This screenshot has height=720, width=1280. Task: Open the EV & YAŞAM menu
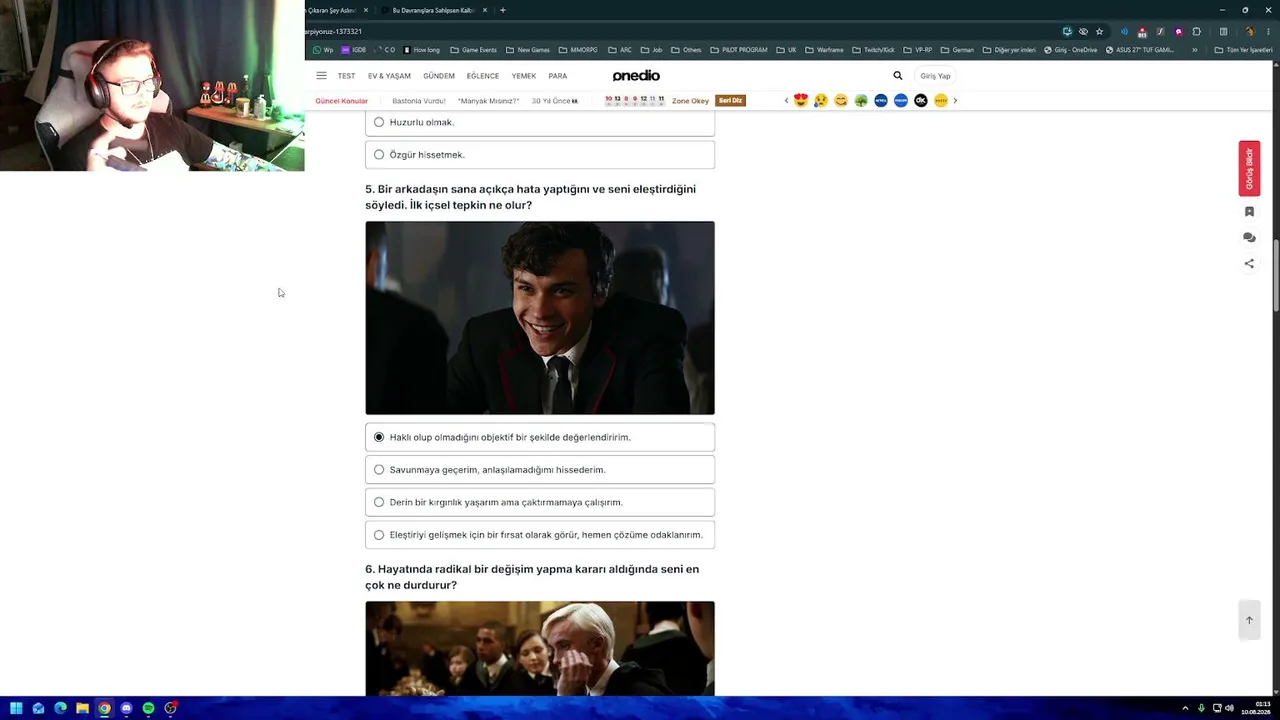tap(389, 76)
